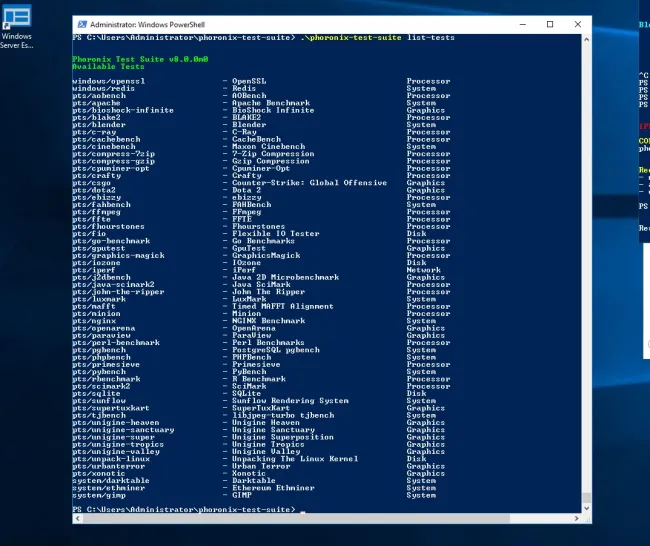Screen dimensions: 650x546
Task: Click the 'Available Tests' heading line
Action: pos(108,66)
